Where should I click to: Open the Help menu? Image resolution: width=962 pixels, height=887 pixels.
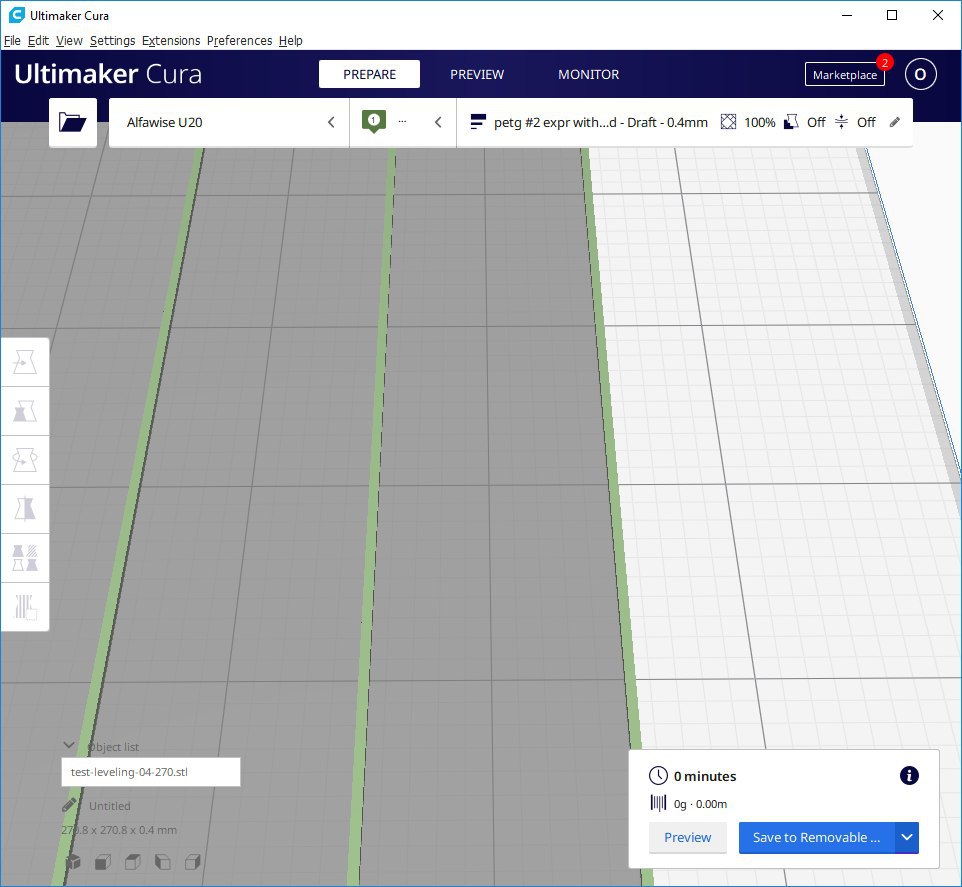291,40
